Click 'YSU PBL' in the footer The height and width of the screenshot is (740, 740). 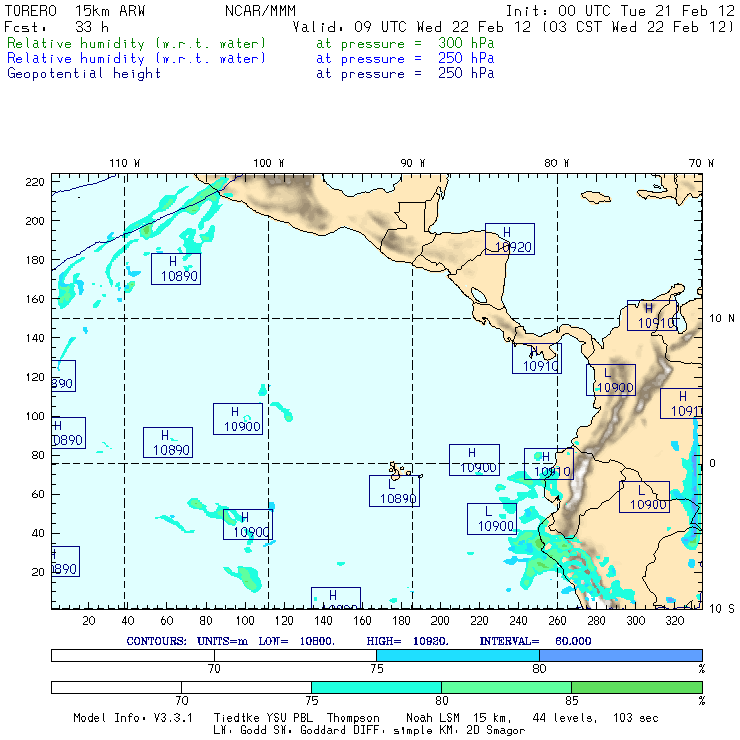(290, 718)
